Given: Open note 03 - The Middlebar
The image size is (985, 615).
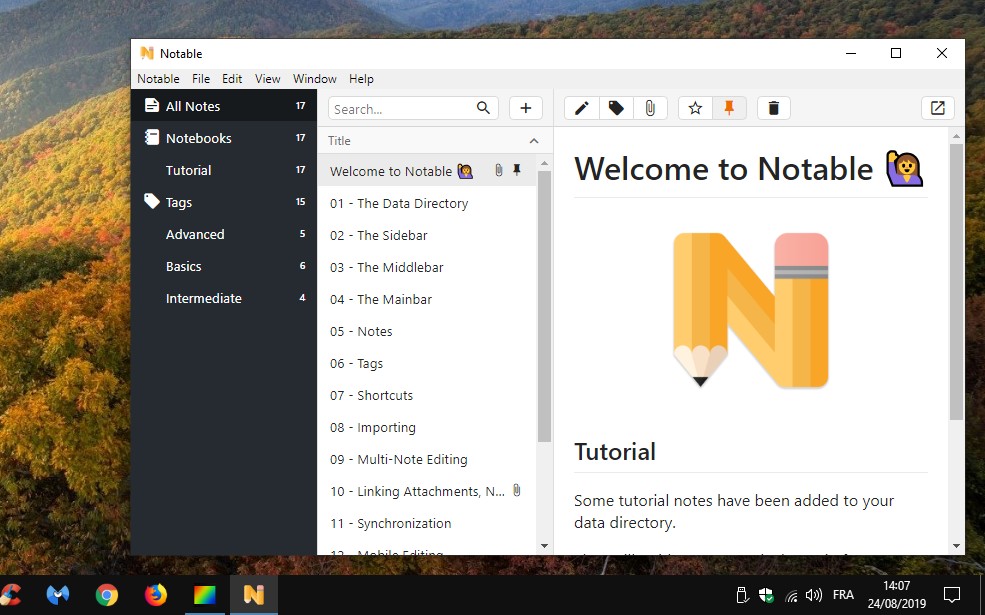Looking at the screenshot, I should click(x=427, y=267).
